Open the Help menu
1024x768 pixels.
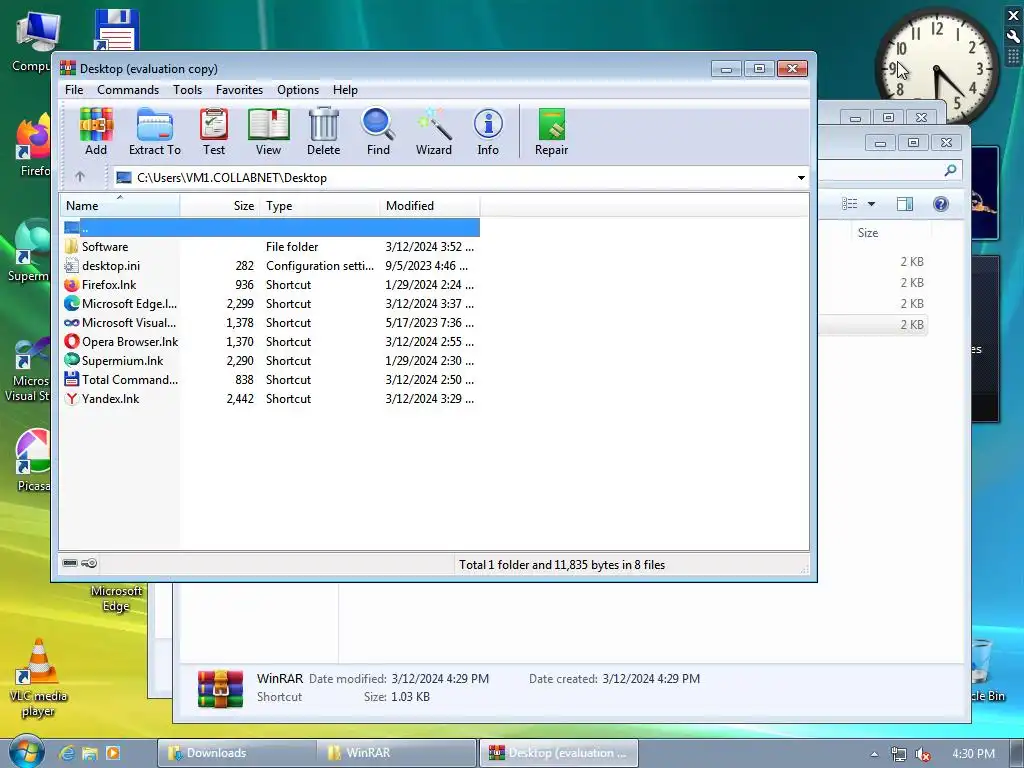(x=345, y=89)
